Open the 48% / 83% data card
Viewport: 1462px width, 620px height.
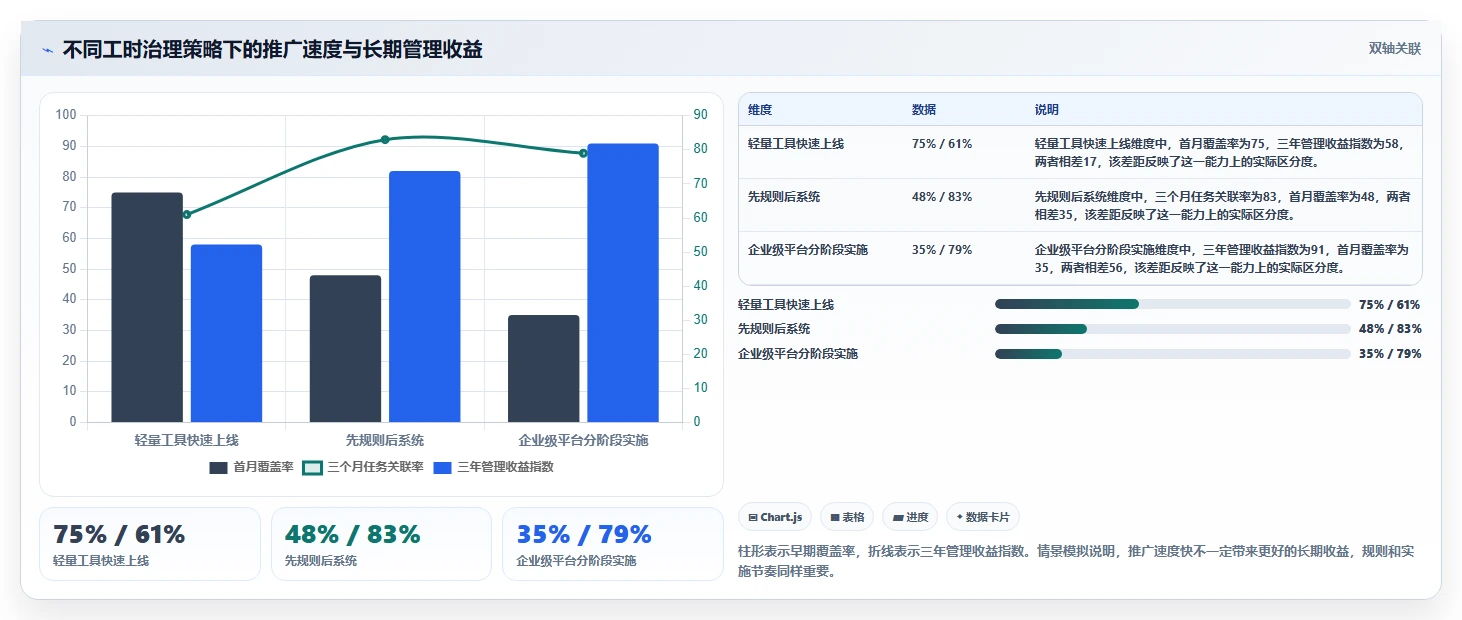coord(381,544)
